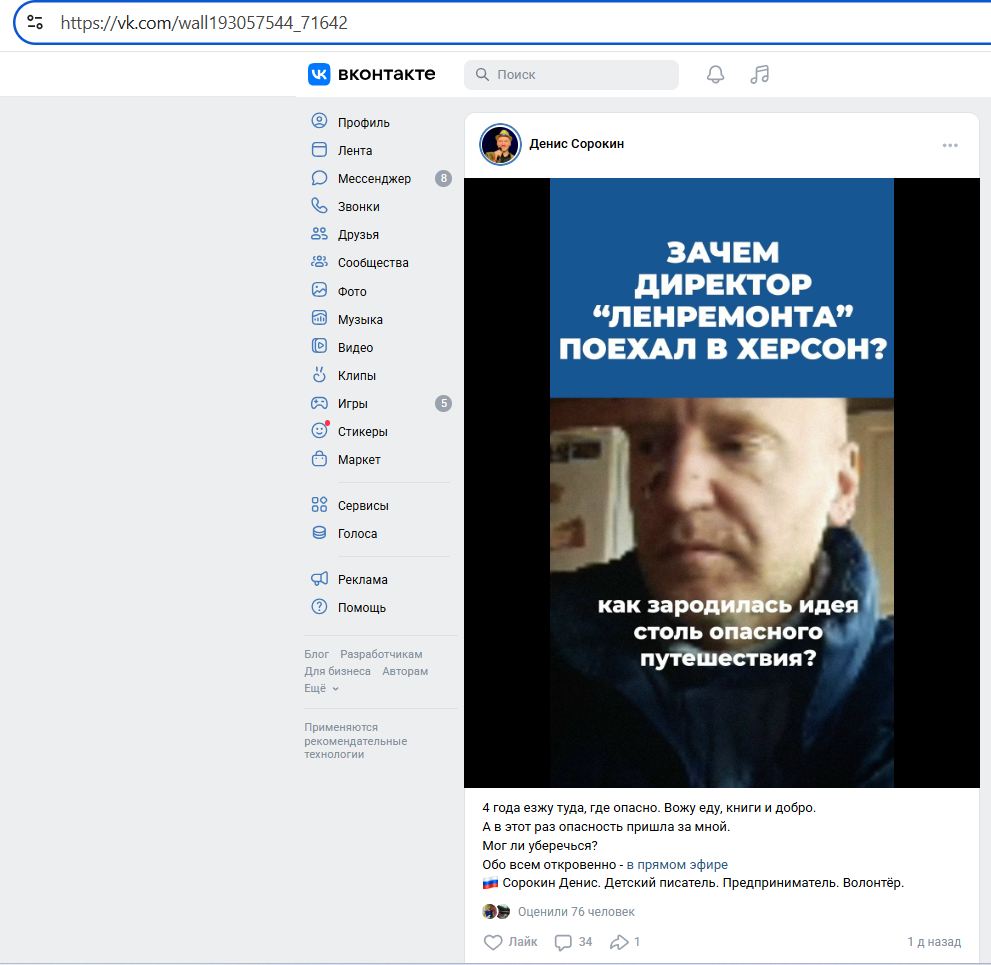Open Денис Сорокин's profile avatar
991x965 pixels.
click(499, 143)
